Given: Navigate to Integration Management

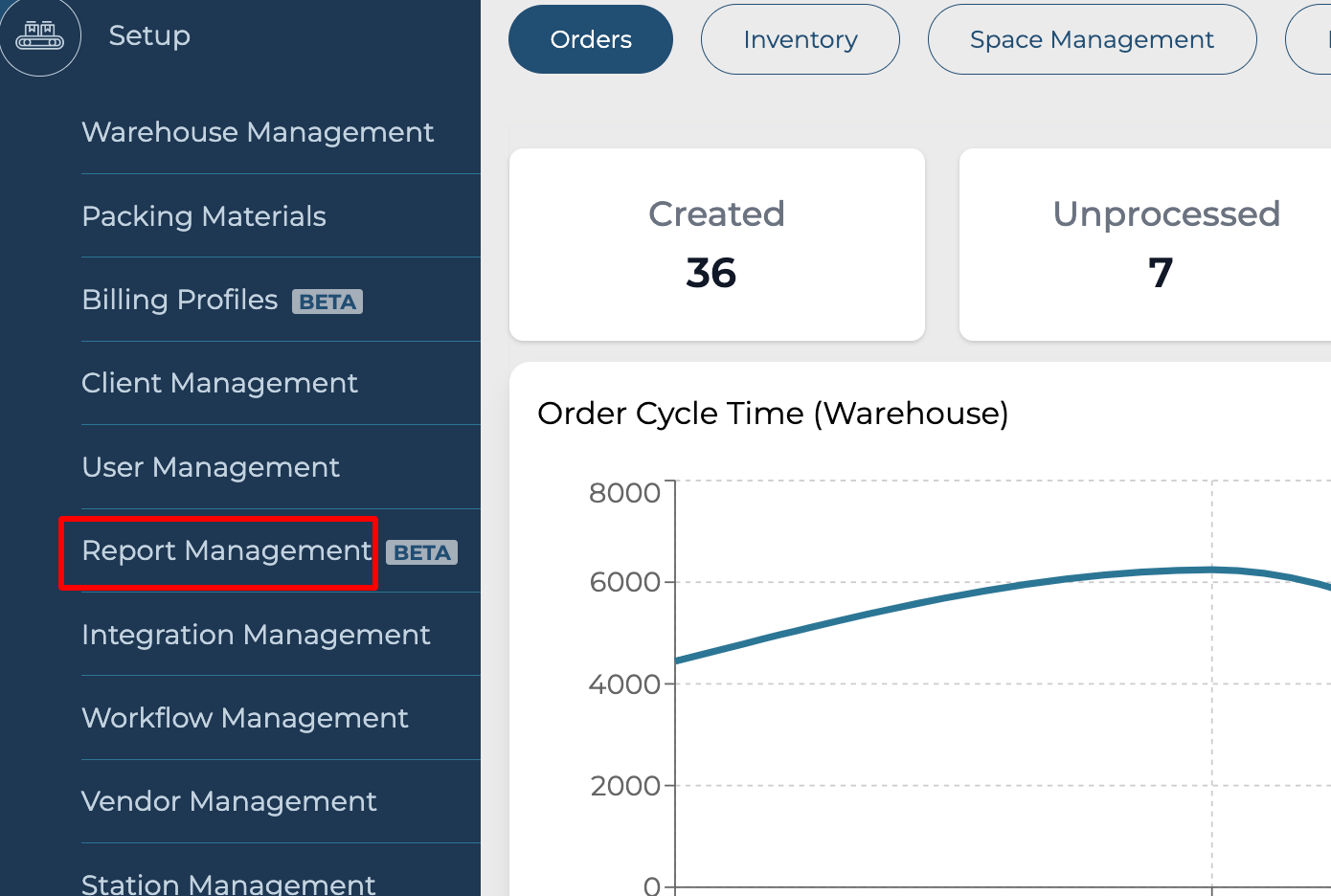Looking at the screenshot, I should (256, 635).
